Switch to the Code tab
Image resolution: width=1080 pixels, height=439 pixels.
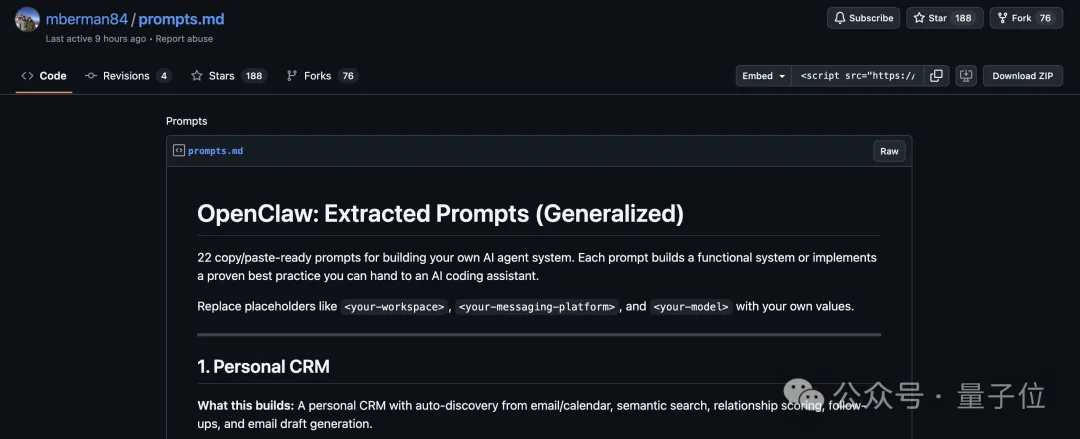(44, 76)
